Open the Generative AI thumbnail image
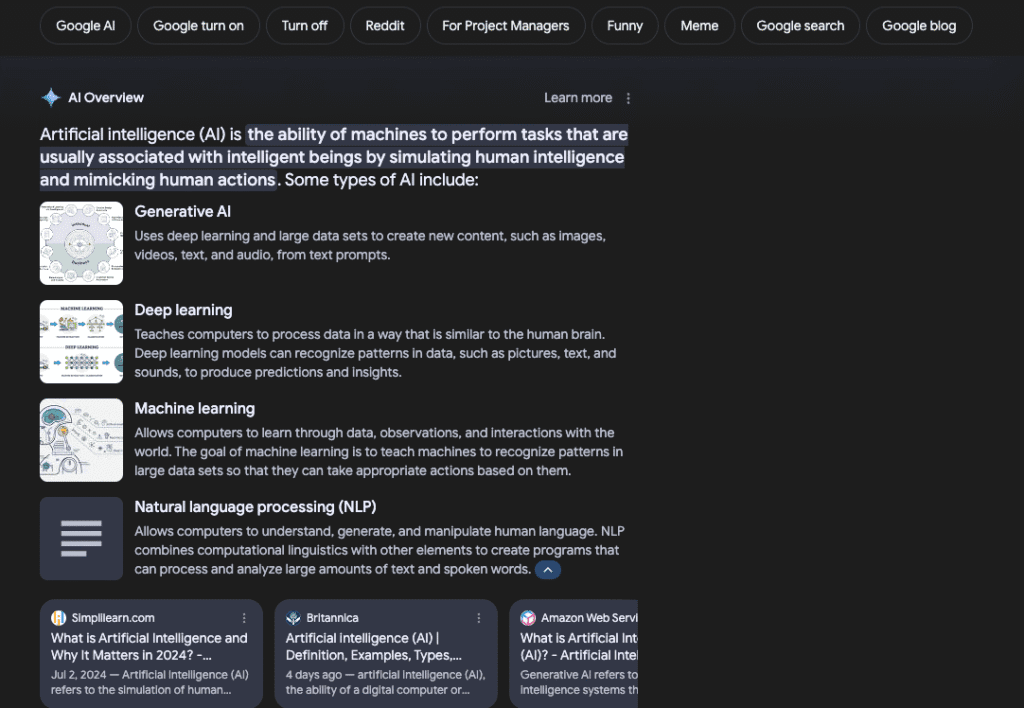 coord(81,243)
